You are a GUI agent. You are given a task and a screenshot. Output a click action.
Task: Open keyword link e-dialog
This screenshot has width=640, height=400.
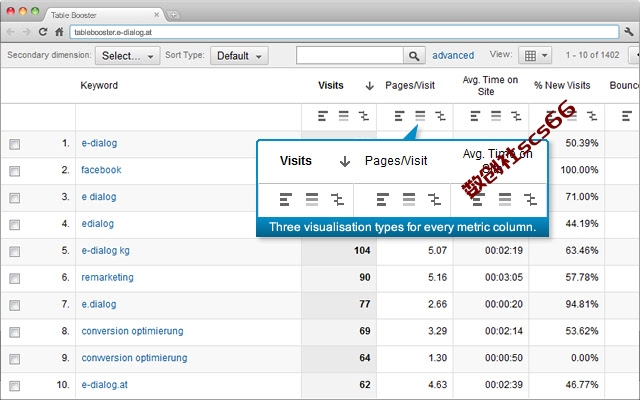(x=99, y=143)
